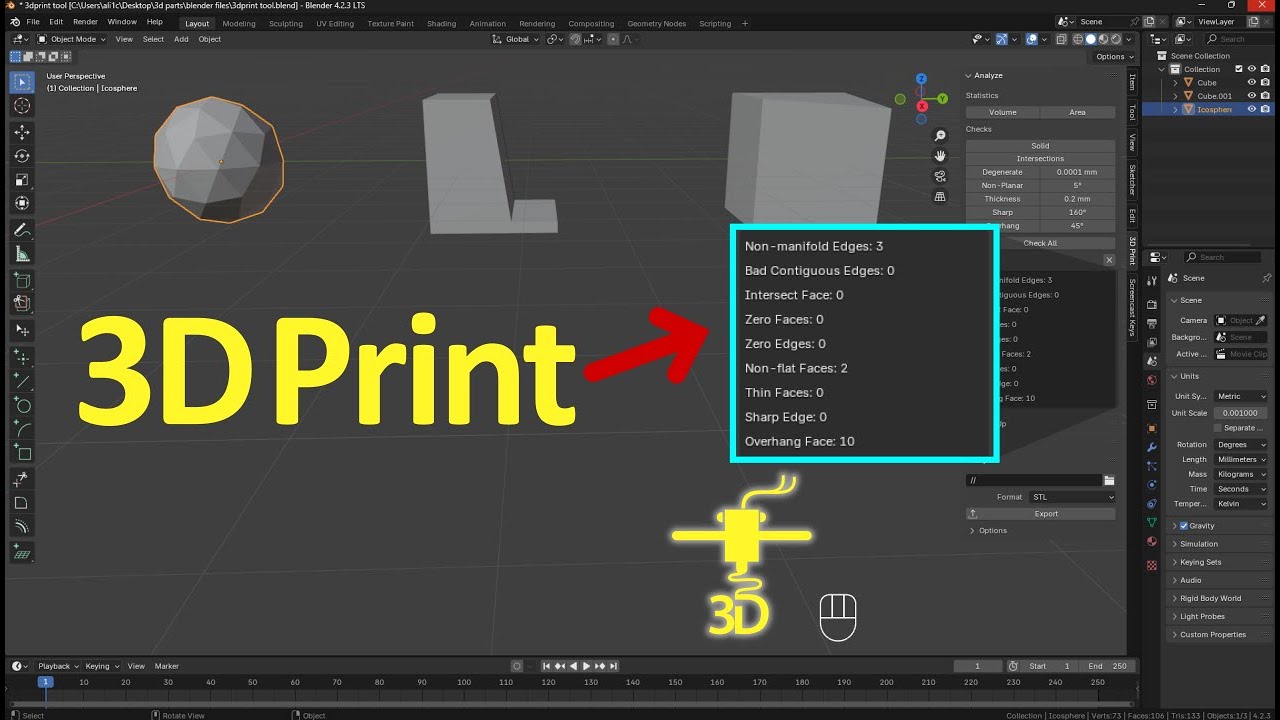Screen dimensions: 1280x720
Task: Run the Solid check button
Action: tap(1040, 146)
